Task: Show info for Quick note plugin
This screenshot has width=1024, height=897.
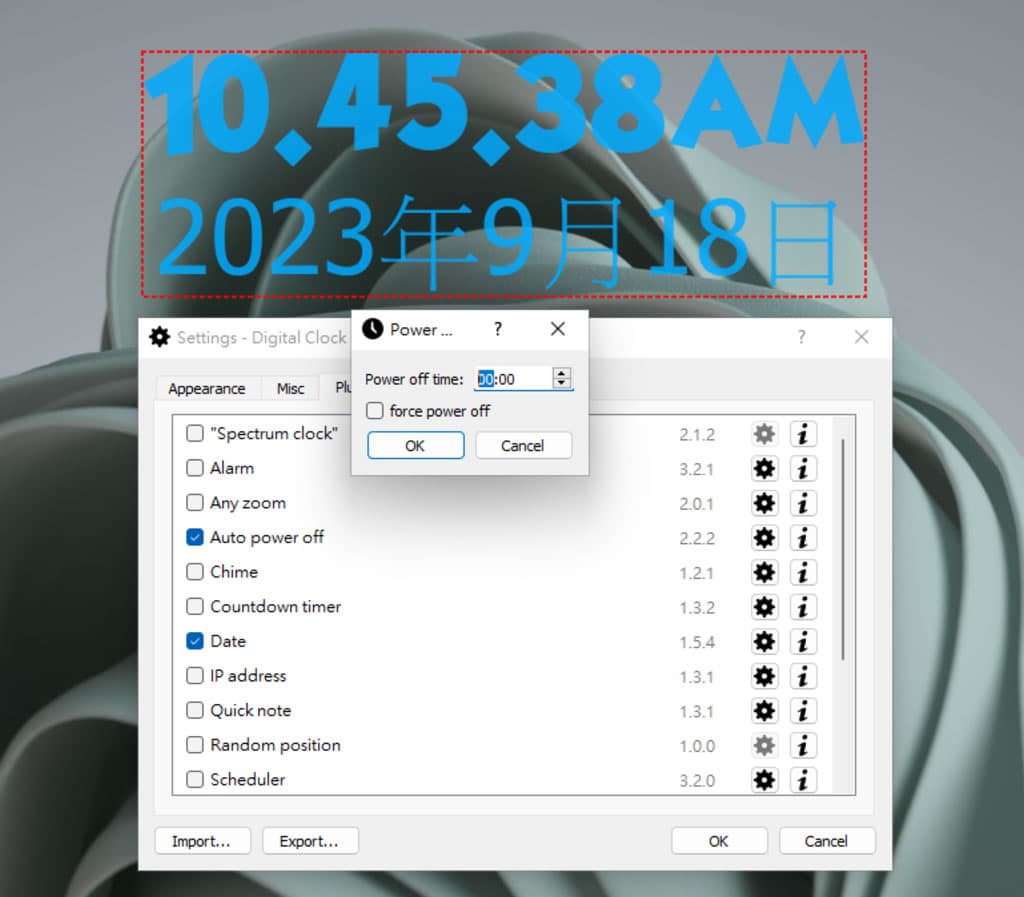Action: (803, 711)
